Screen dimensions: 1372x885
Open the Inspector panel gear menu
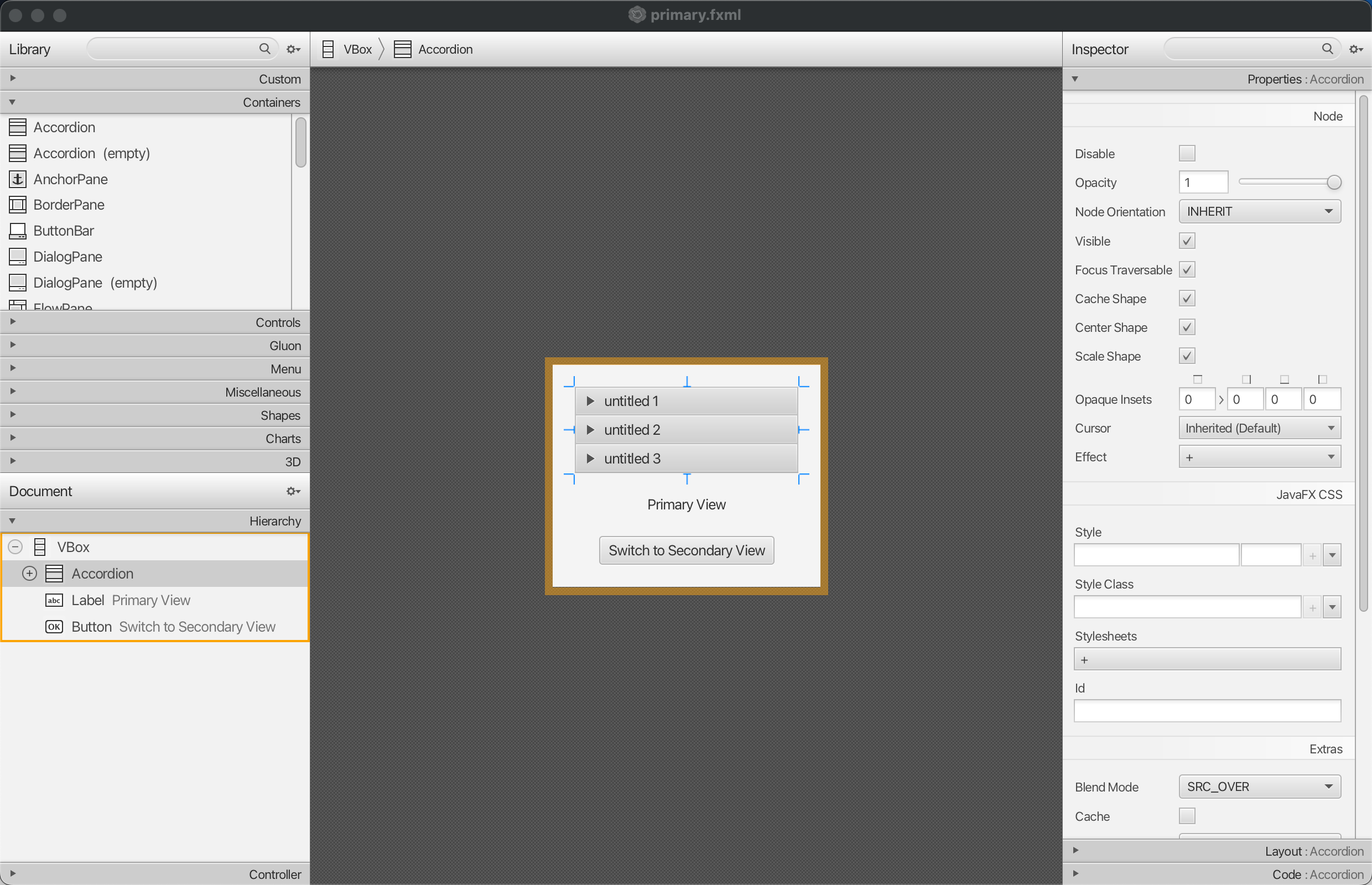tap(1355, 49)
